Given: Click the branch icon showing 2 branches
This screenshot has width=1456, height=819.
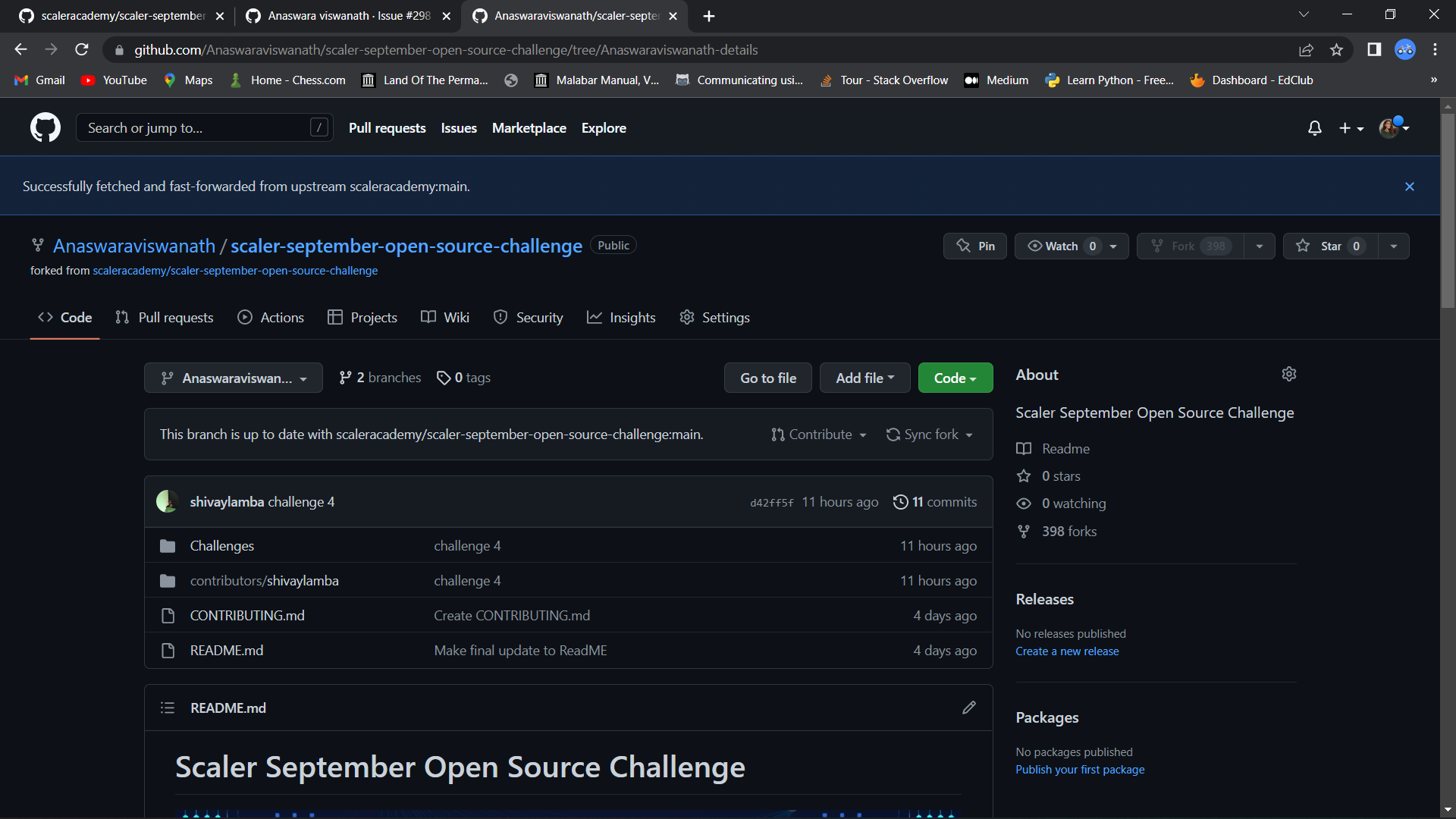Looking at the screenshot, I should pyautogui.click(x=345, y=377).
